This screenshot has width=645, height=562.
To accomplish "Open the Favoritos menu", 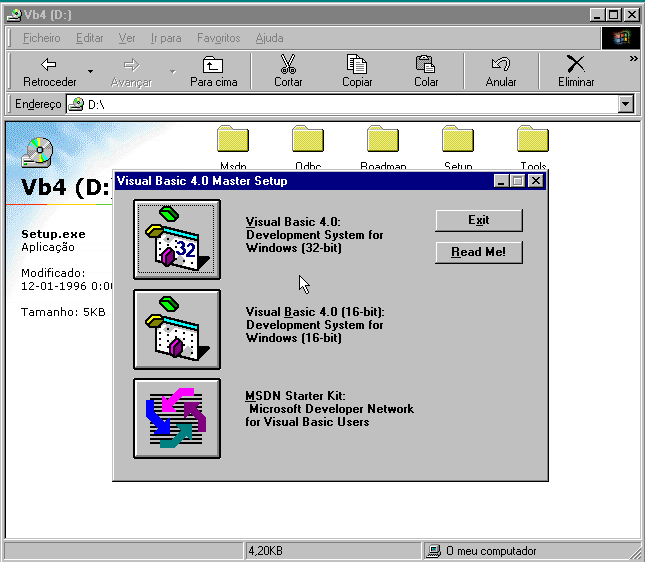I will 218,38.
